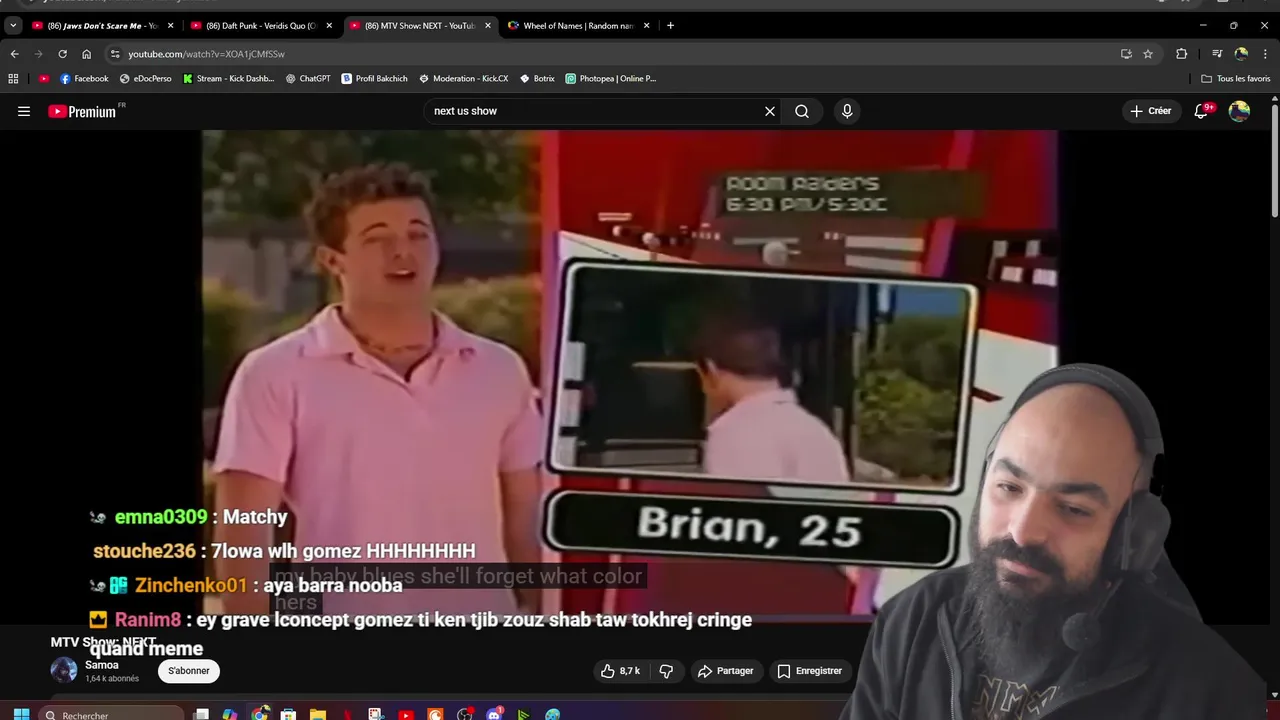Screen dimensions: 1280x720
Task: Open the Photopea bookmark
Action: point(611,78)
